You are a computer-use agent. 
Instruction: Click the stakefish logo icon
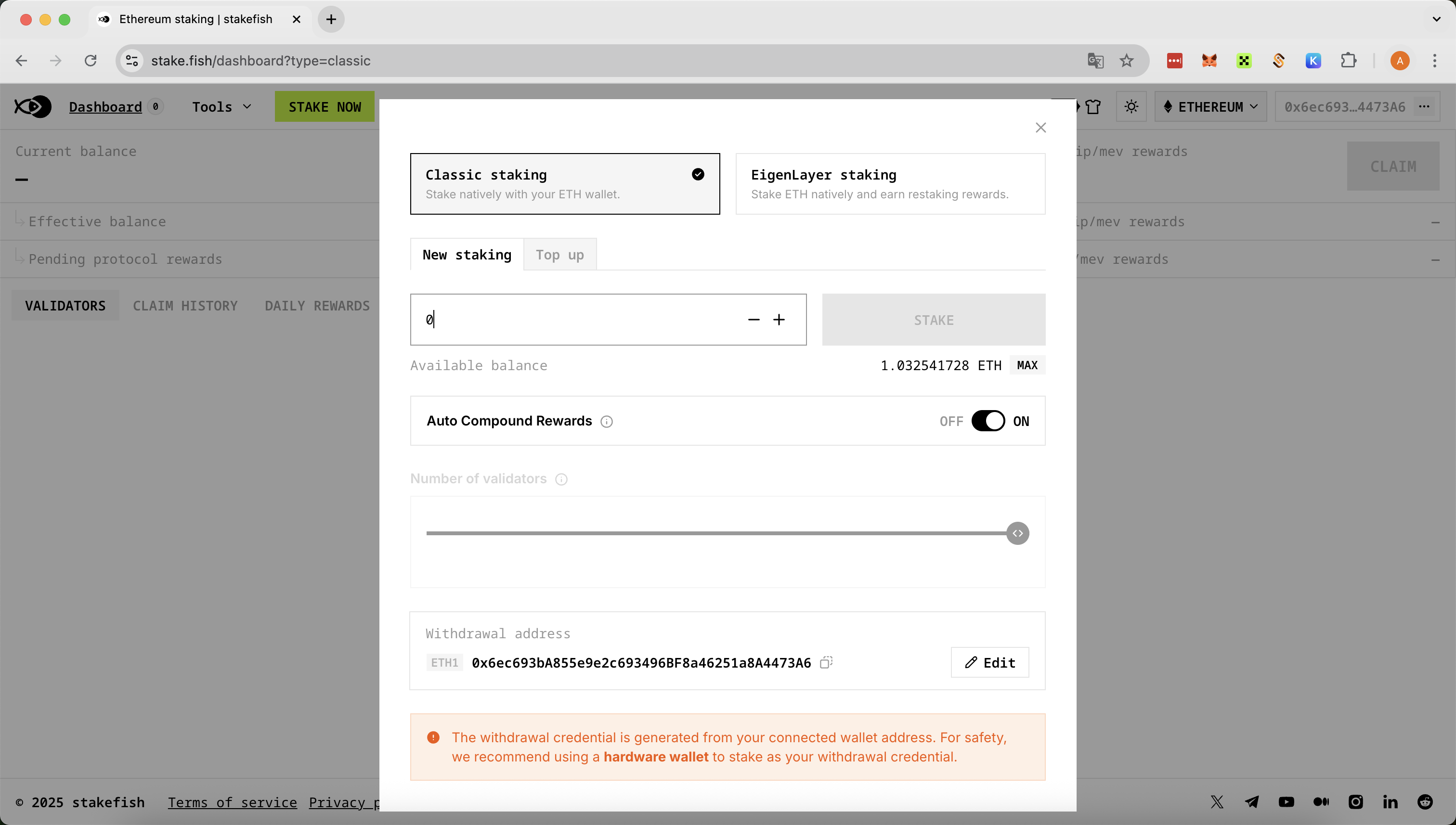[33, 106]
